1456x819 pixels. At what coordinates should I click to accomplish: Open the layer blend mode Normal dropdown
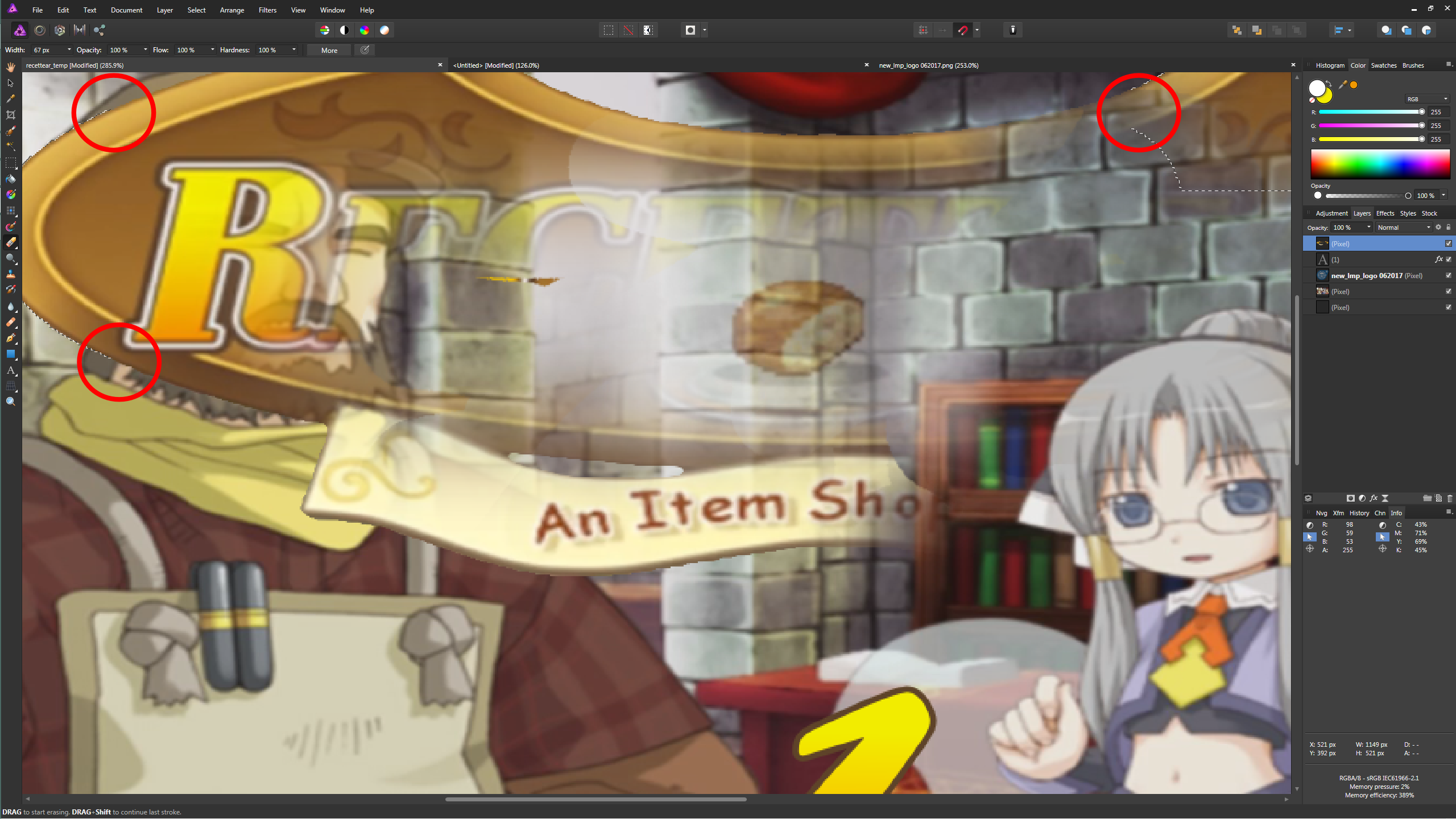pyautogui.click(x=1404, y=227)
